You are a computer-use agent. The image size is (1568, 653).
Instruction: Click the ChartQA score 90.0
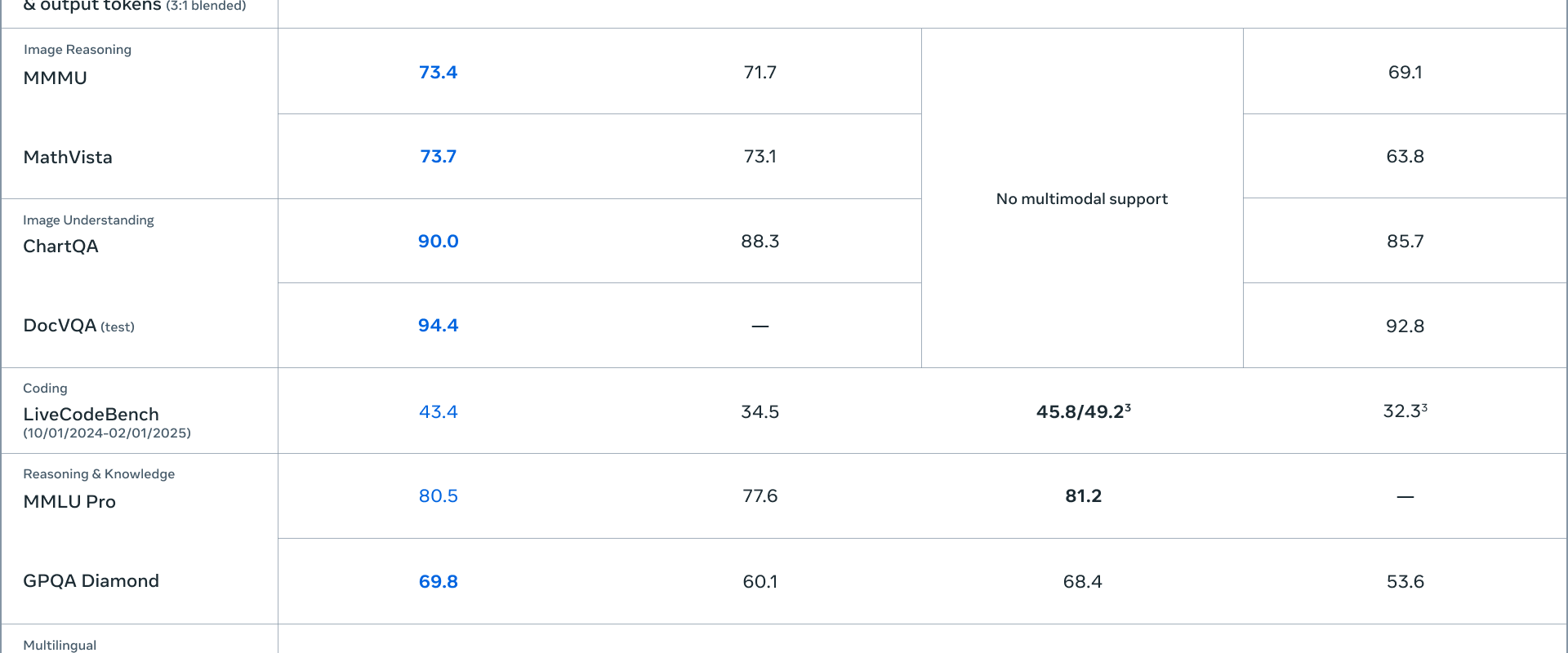pos(438,241)
